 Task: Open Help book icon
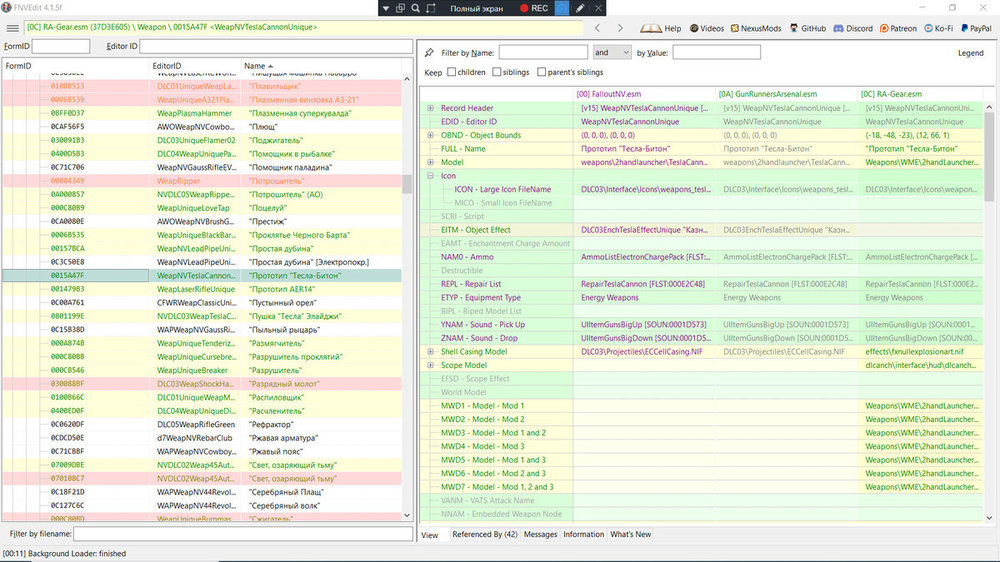(x=661, y=28)
